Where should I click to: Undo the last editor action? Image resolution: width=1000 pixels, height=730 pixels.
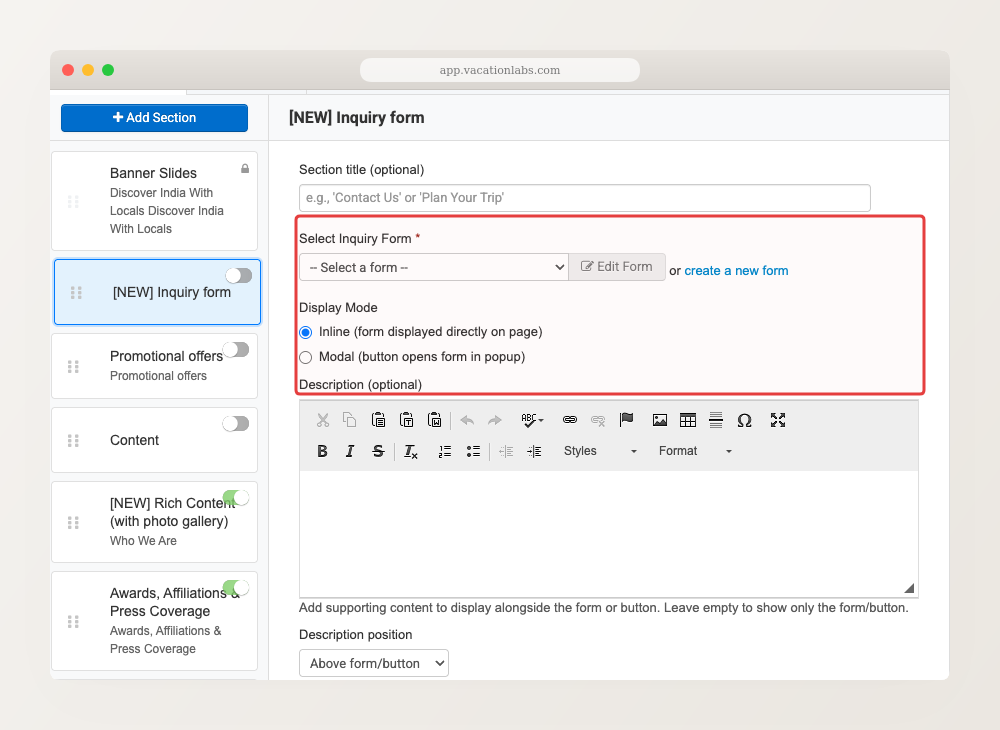point(467,420)
